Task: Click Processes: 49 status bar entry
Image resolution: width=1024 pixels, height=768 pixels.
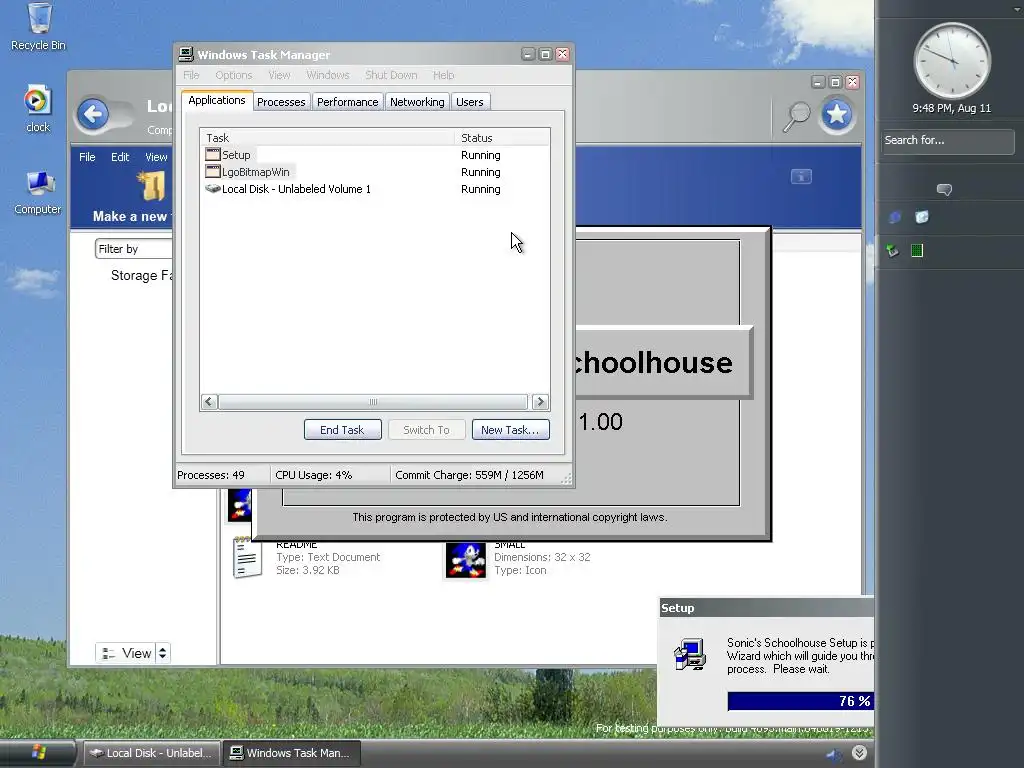Action: 211,475
